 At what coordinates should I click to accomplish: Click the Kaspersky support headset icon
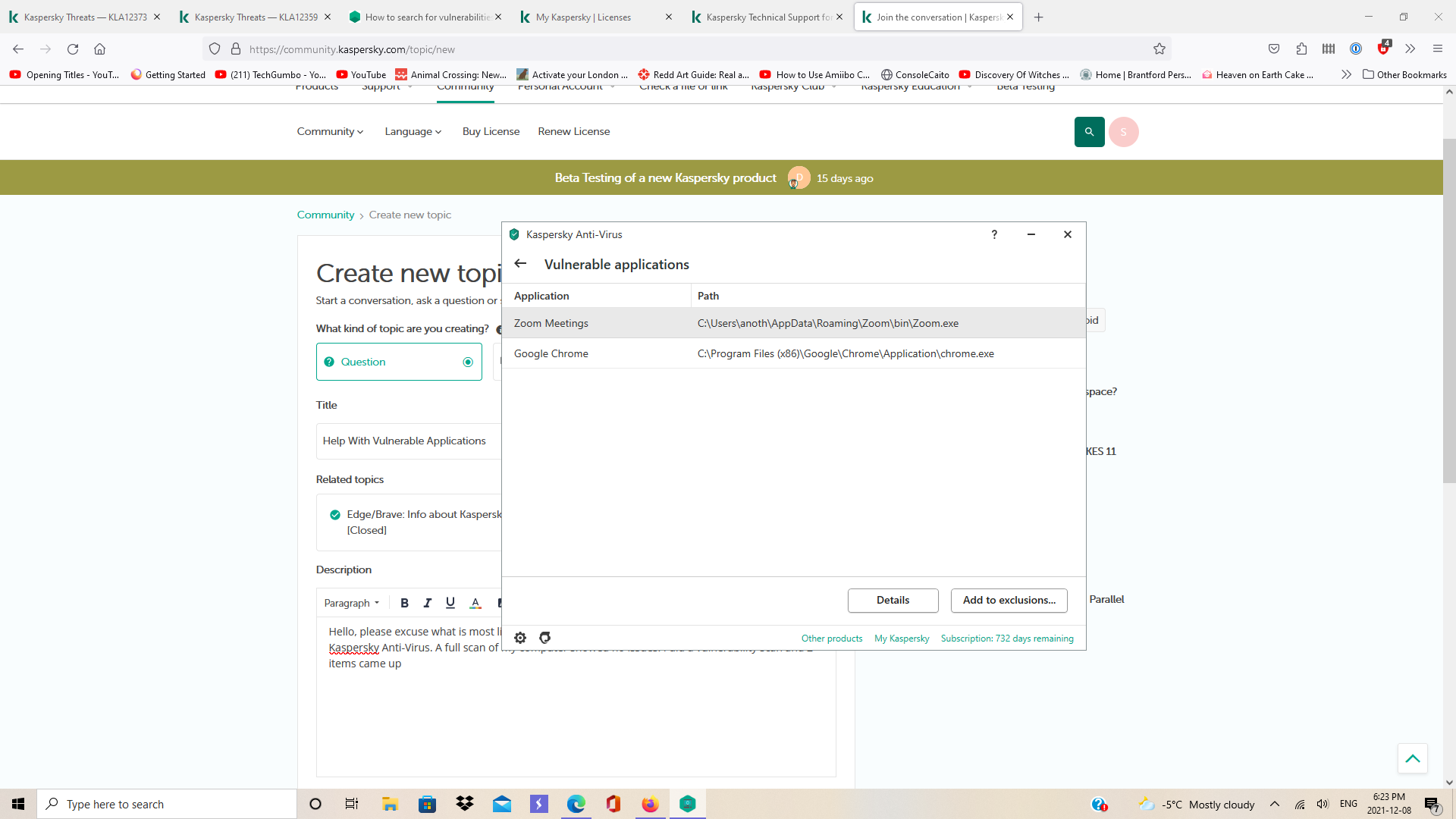pos(544,638)
